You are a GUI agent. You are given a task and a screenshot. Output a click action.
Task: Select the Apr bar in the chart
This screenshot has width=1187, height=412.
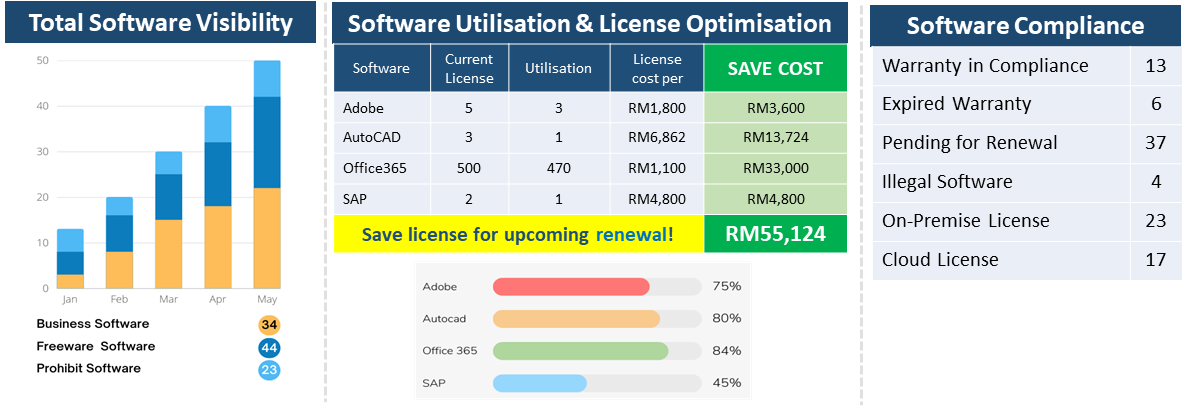[218, 197]
